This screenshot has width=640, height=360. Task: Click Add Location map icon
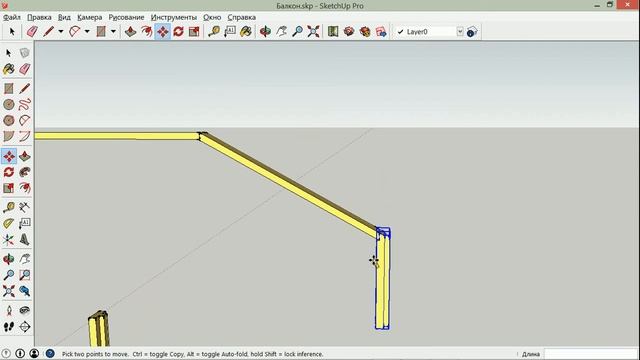[x=333, y=31]
